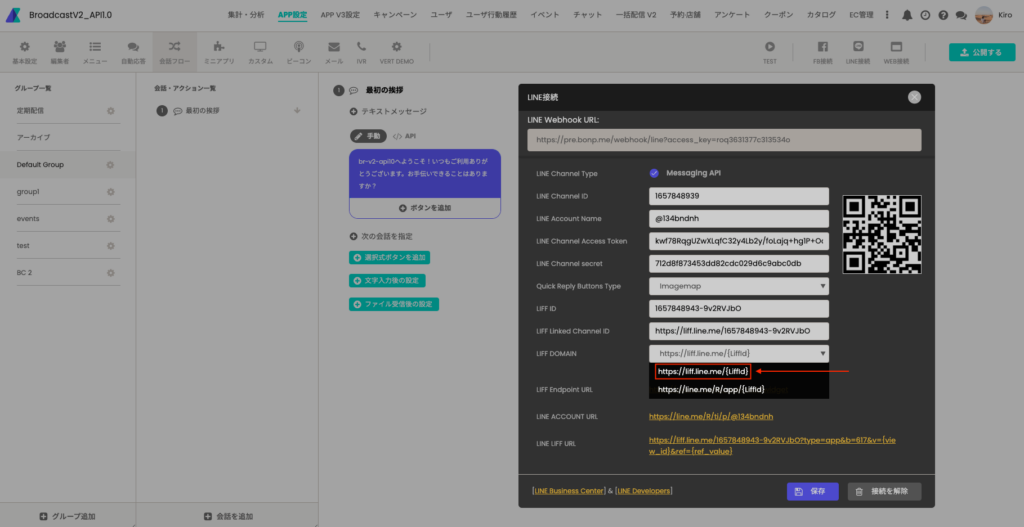This screenshot has width=1024, height=527.
Task: Open the notifications bell icon
Action: 906,15
